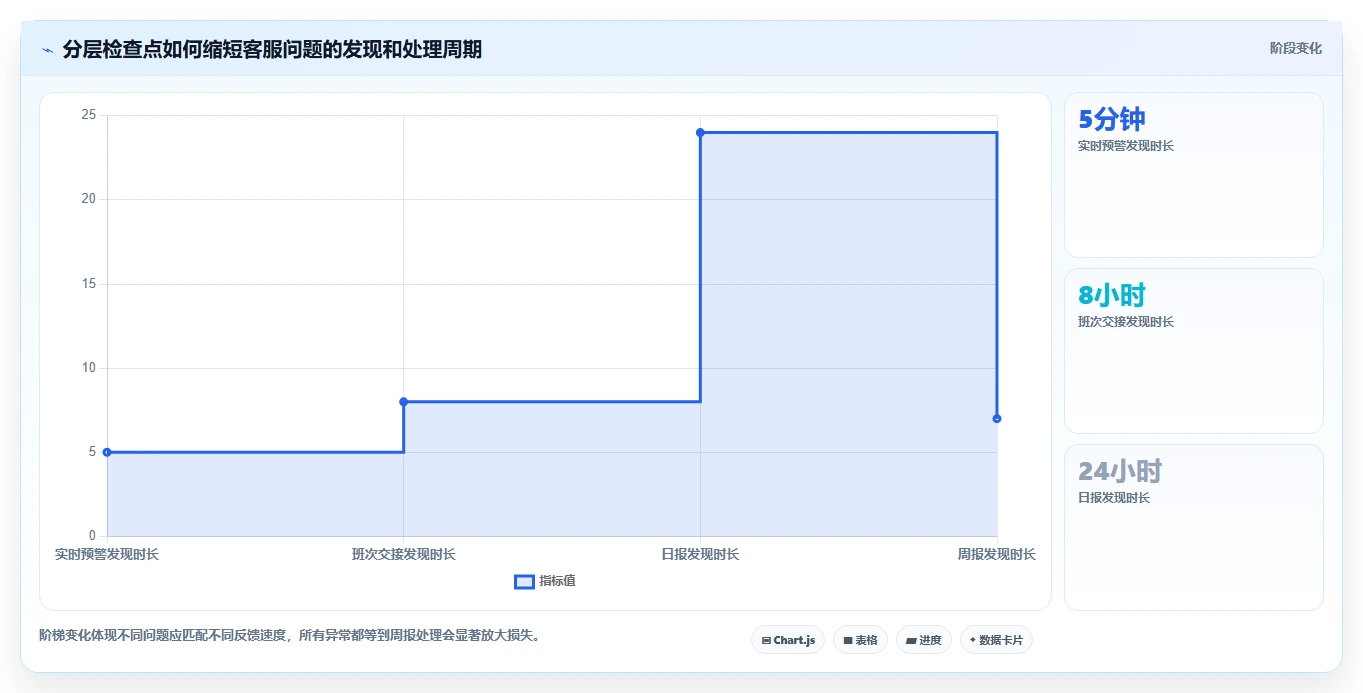Viewport: 1363px width, 693px height.
Task: Select the Chart.js tag
Action: pyautogui.click(x=788, y=640)
